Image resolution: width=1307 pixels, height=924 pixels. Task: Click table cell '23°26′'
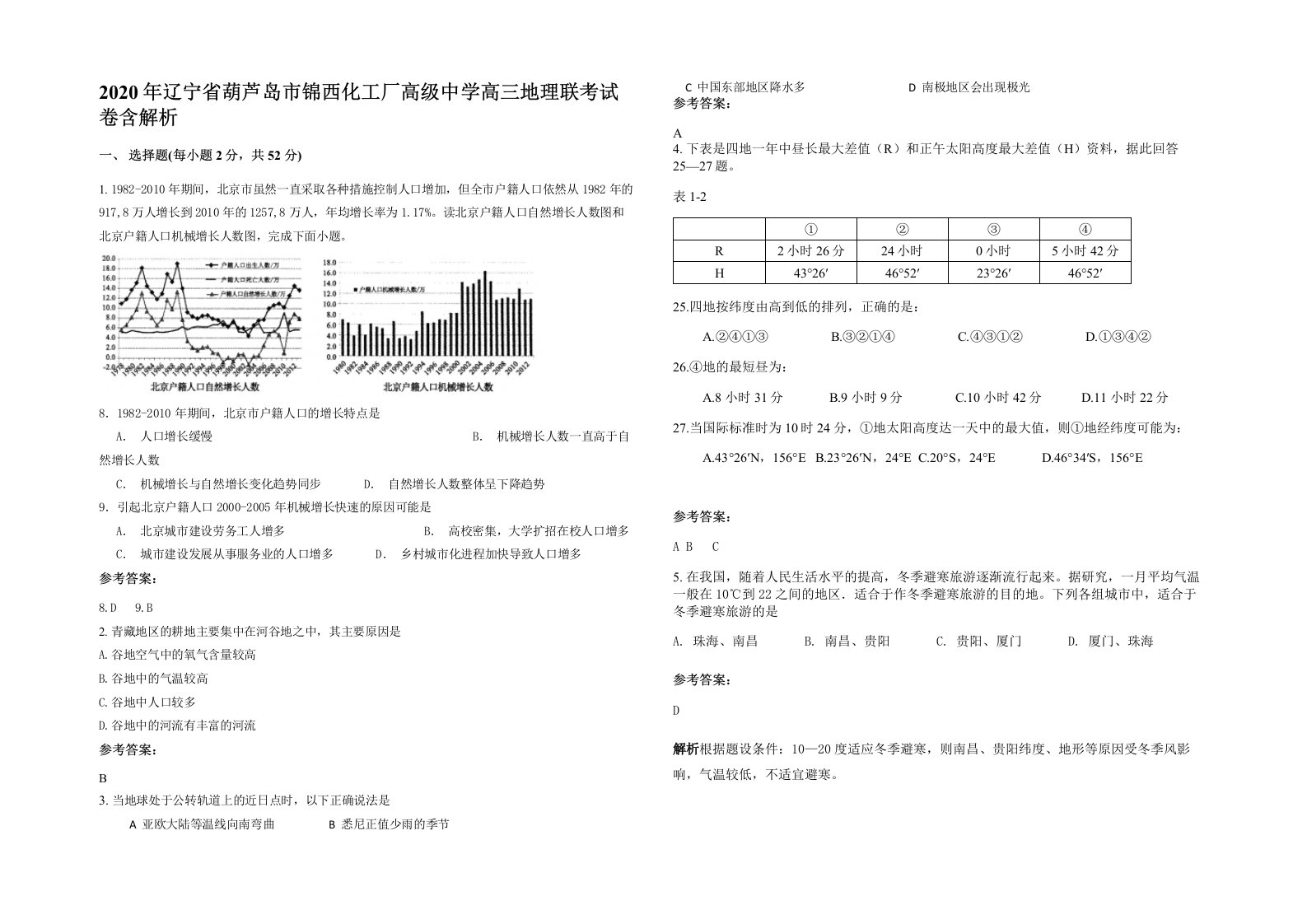pos(993,273)
